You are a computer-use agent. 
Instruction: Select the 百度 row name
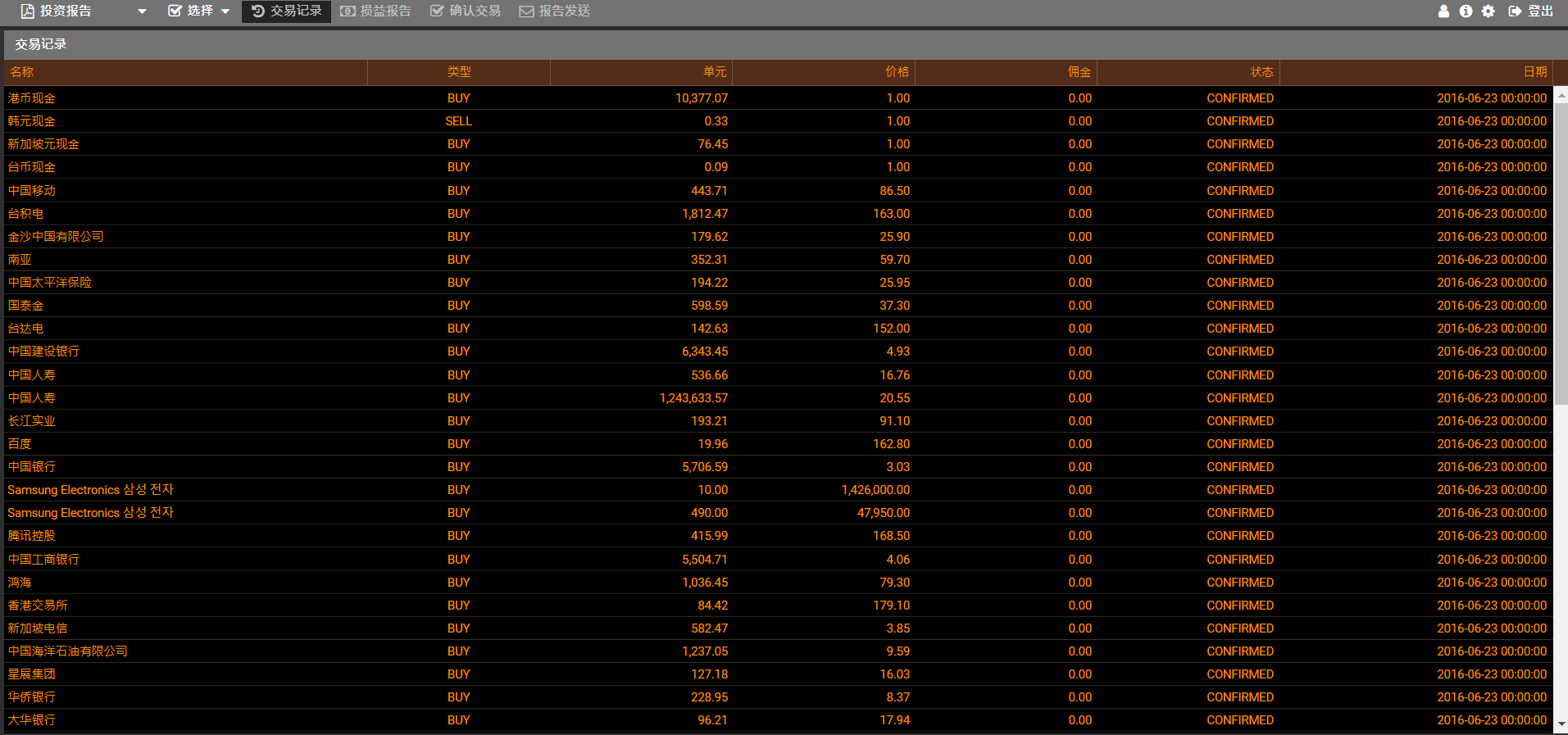(20, 444)
